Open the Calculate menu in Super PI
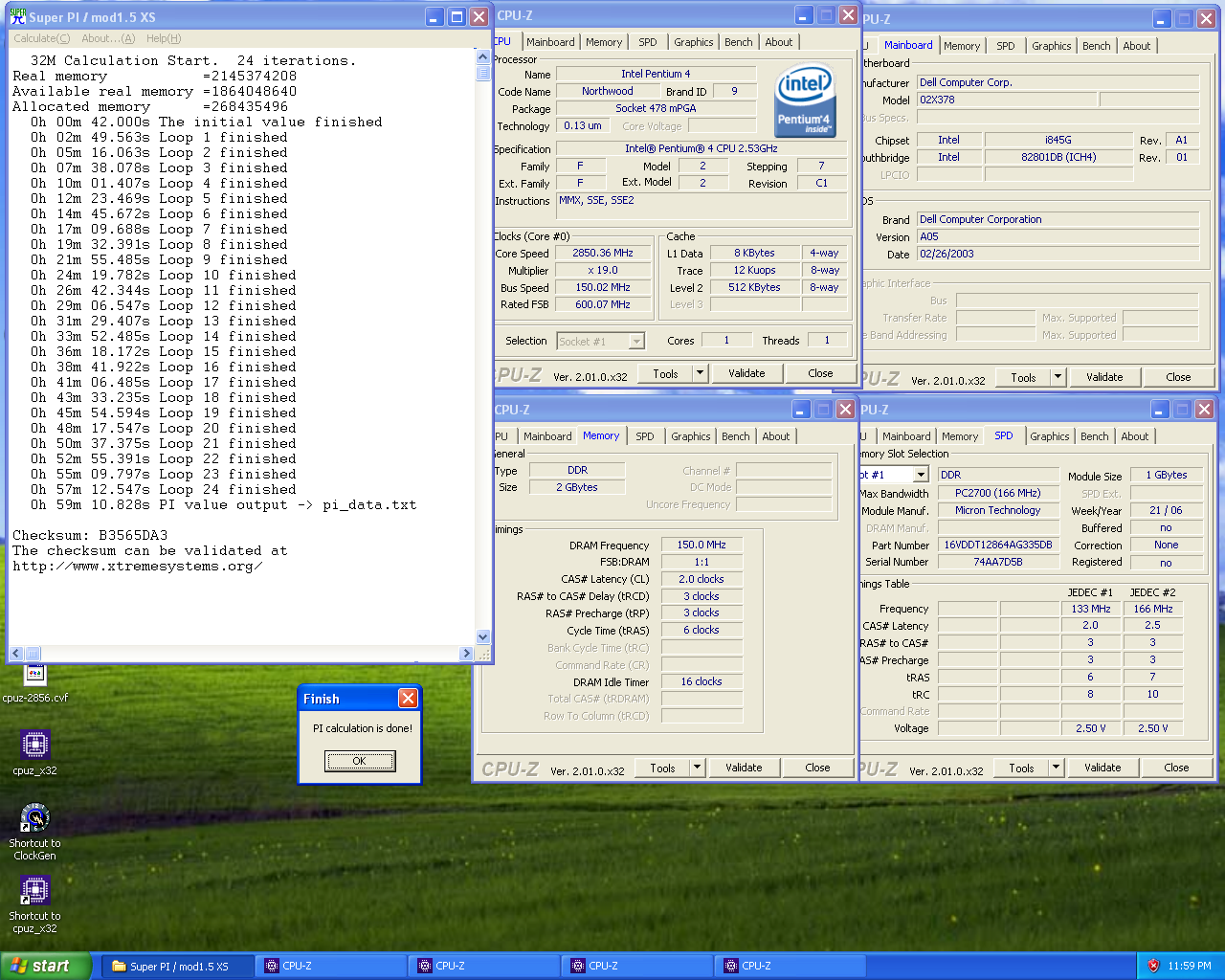Viewport: 1225px width, 980px height. [x=41, y=38]
